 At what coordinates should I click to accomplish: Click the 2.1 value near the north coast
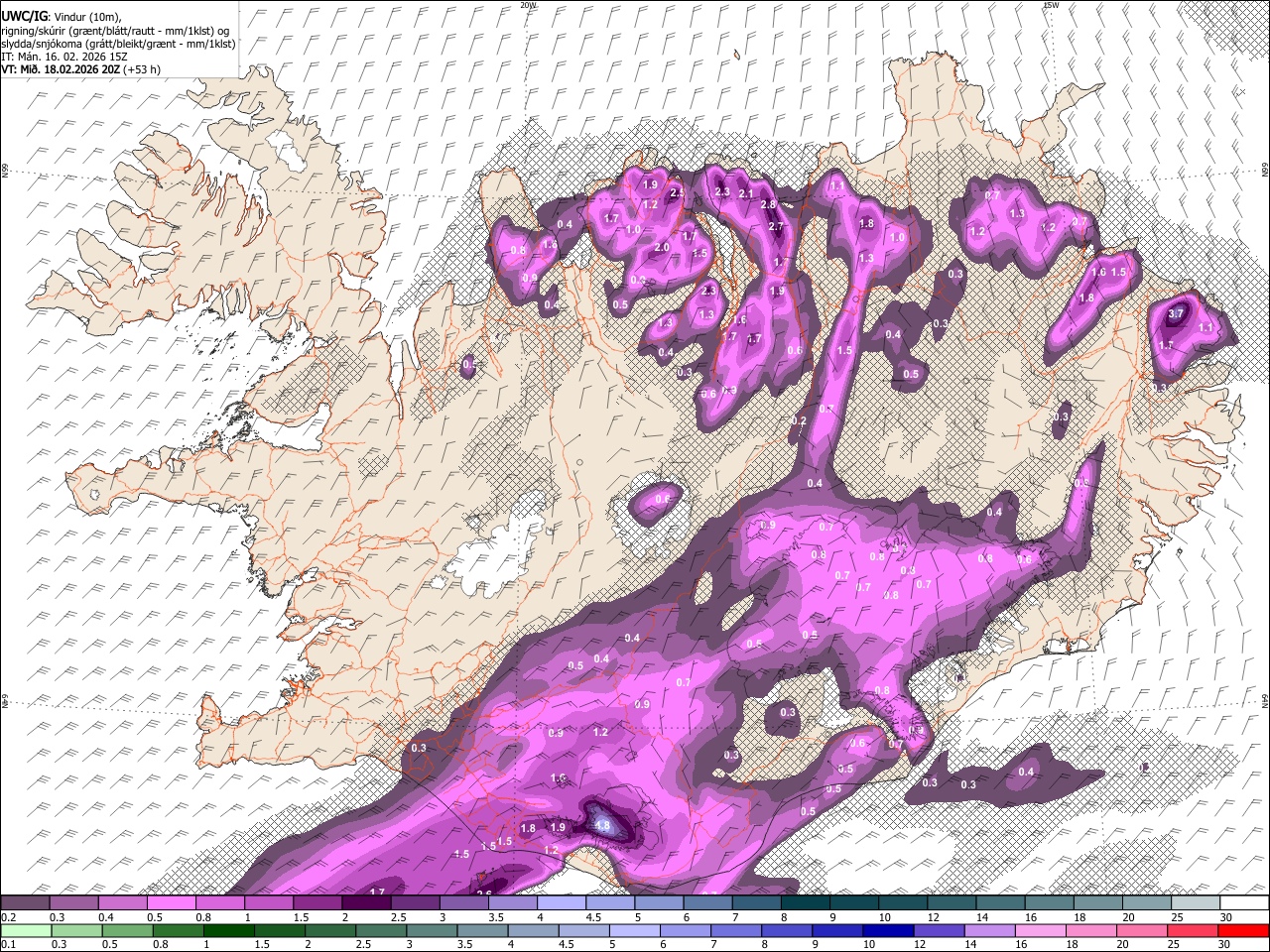[x=747, y=193]
